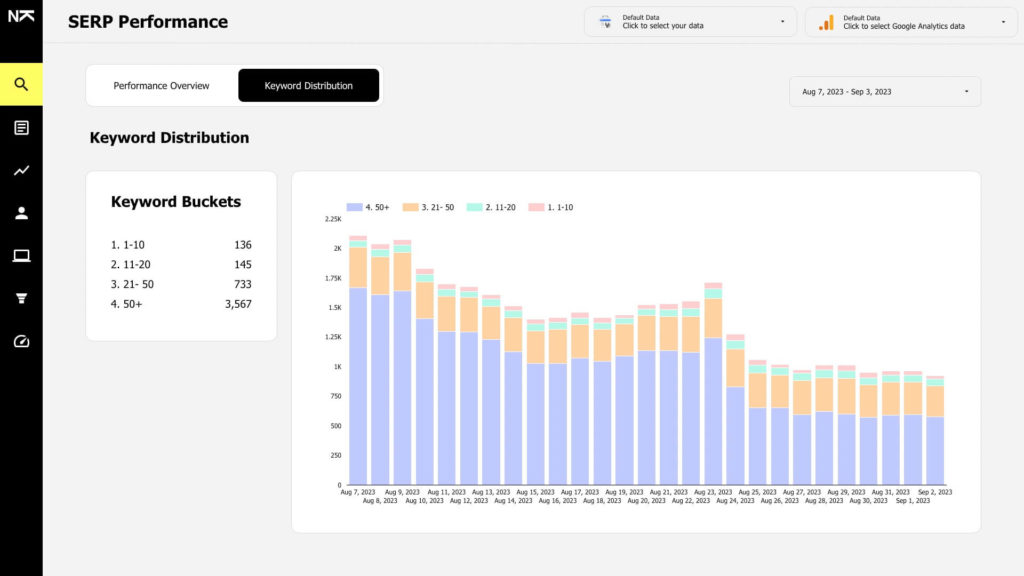Click the 'Aug 7, 2023' x-axis label
This screenshot has width=1024, height=576.
358,492
